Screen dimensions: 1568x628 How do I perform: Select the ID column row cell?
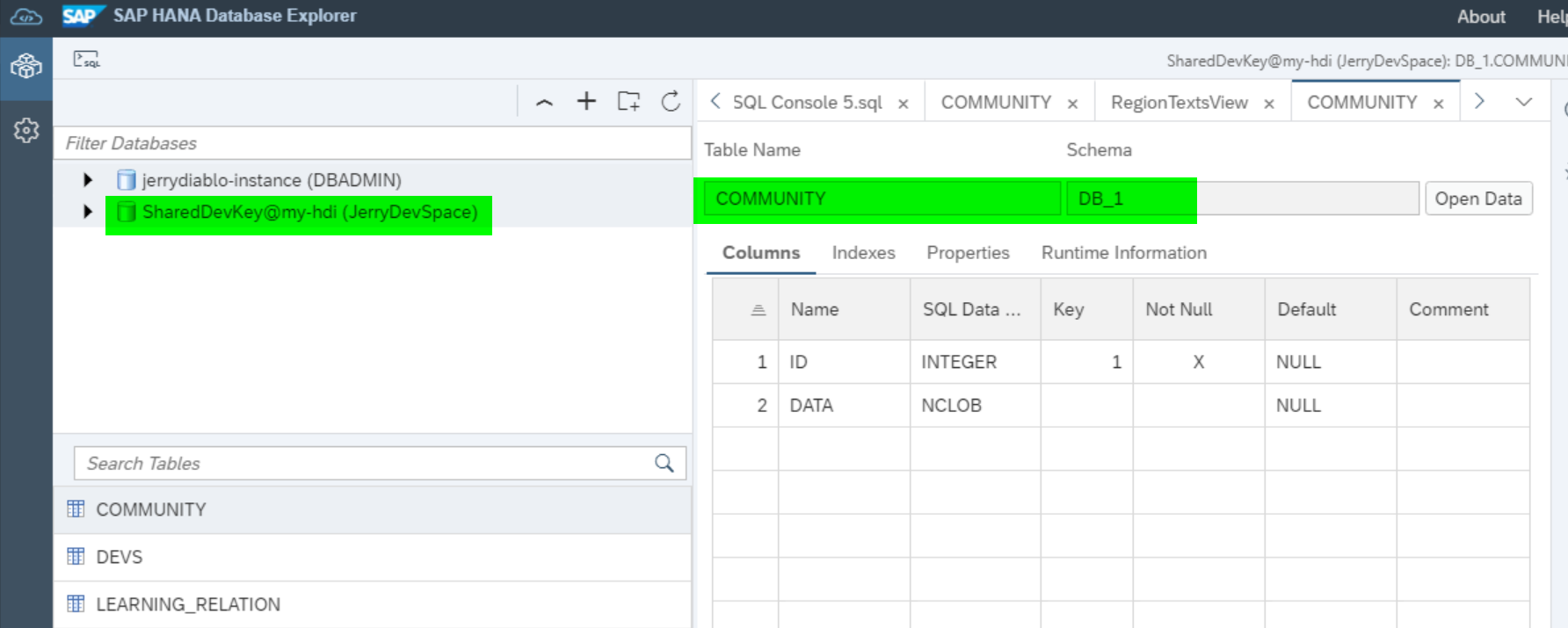[x=844, y=362]
